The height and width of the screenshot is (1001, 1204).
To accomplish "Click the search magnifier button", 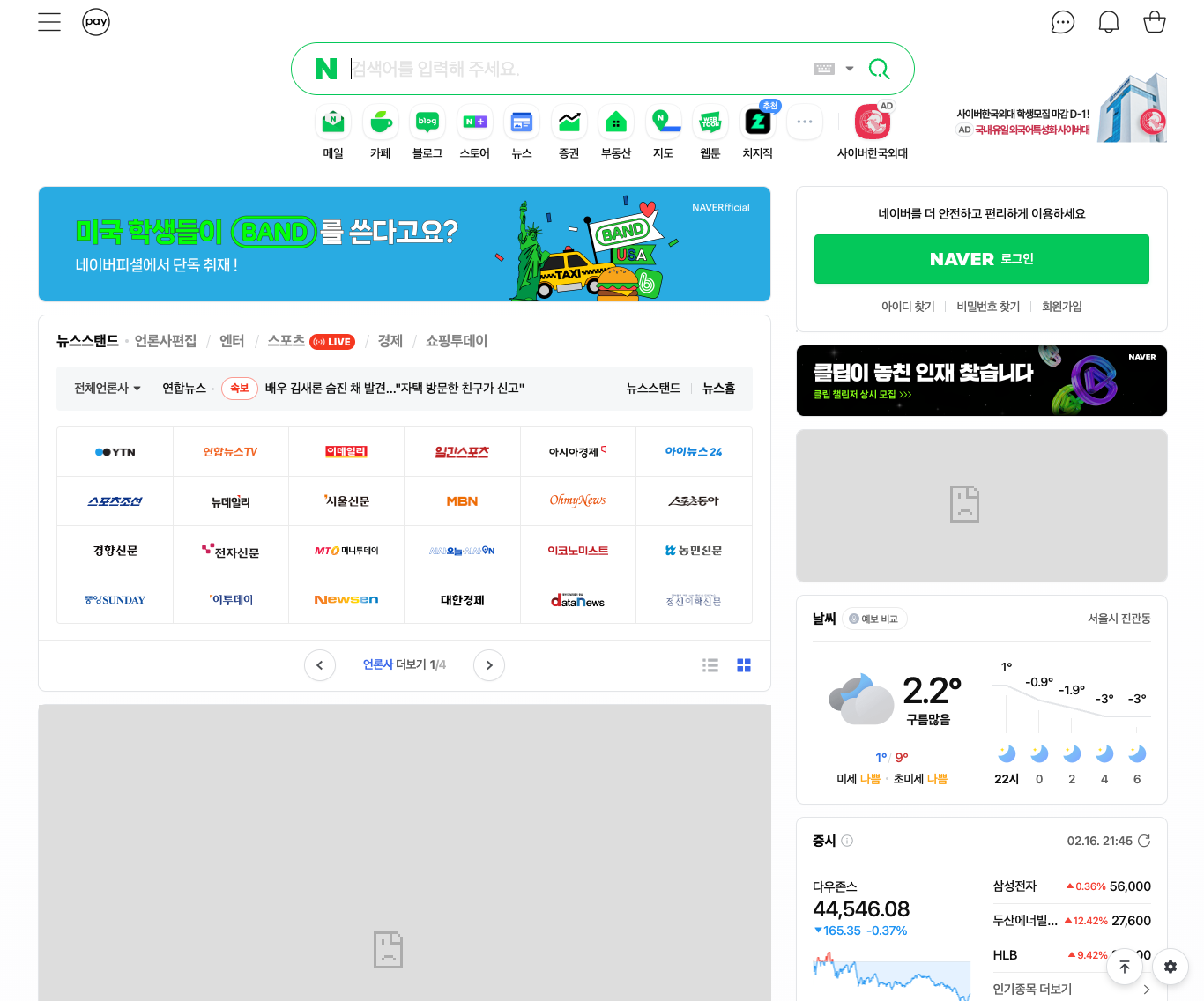I will coord(879,69).
